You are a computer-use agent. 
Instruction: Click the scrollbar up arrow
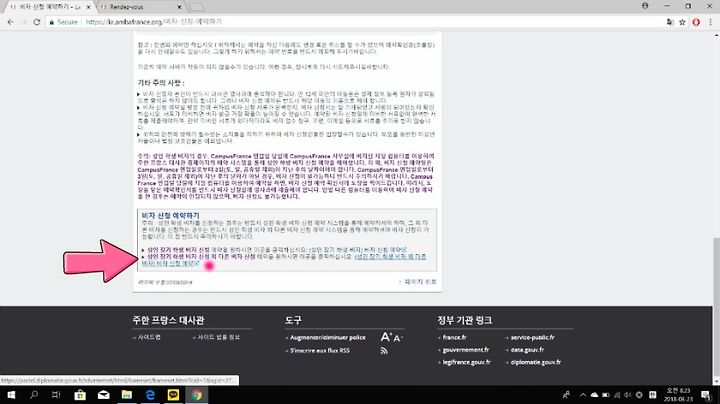716,35
